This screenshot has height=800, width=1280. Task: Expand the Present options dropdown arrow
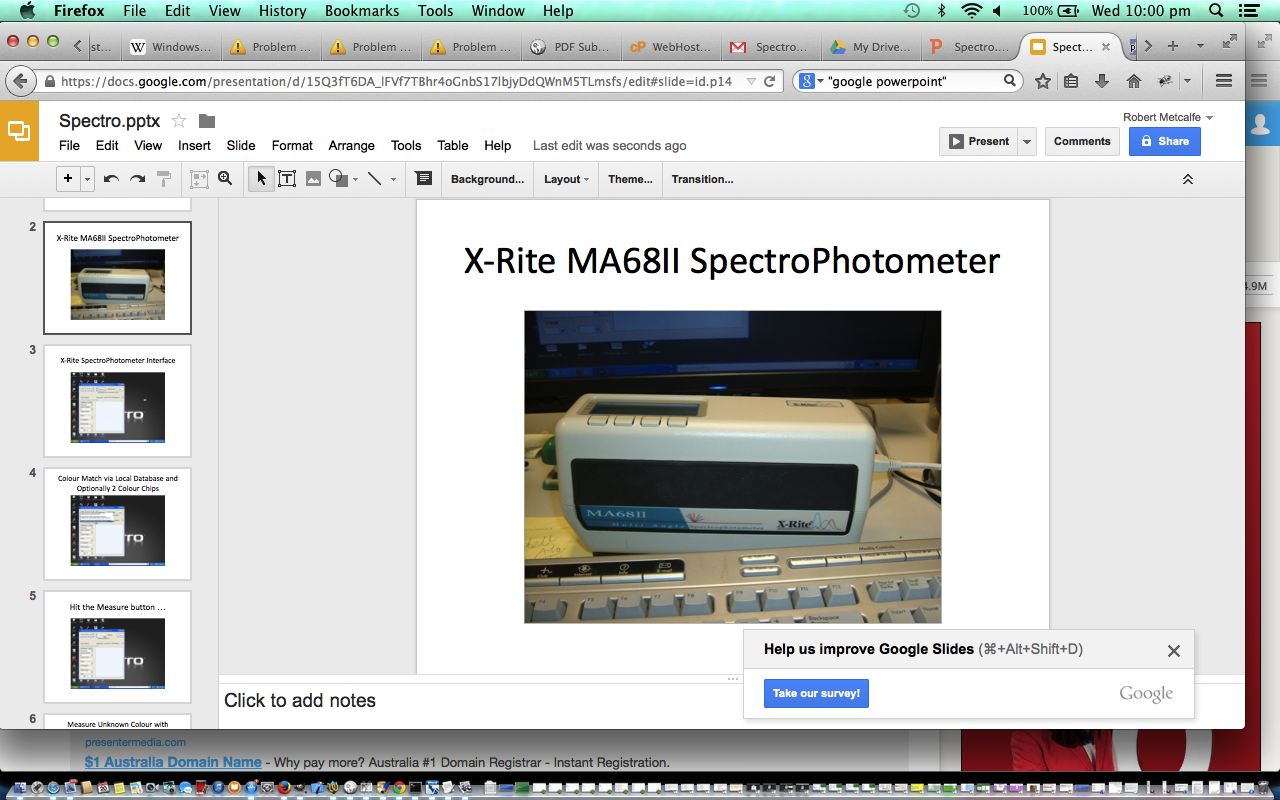[1026, 142]
